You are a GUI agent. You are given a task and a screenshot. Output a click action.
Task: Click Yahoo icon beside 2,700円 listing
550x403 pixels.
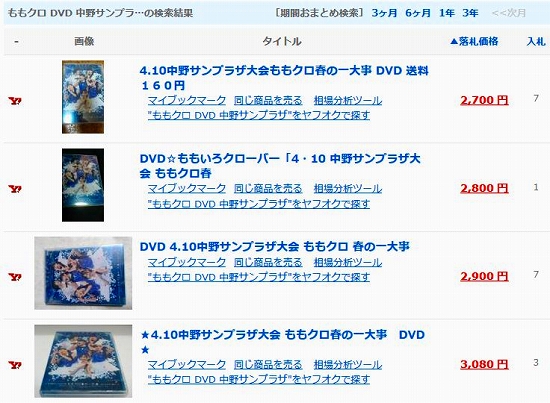[x=15, y=101]
